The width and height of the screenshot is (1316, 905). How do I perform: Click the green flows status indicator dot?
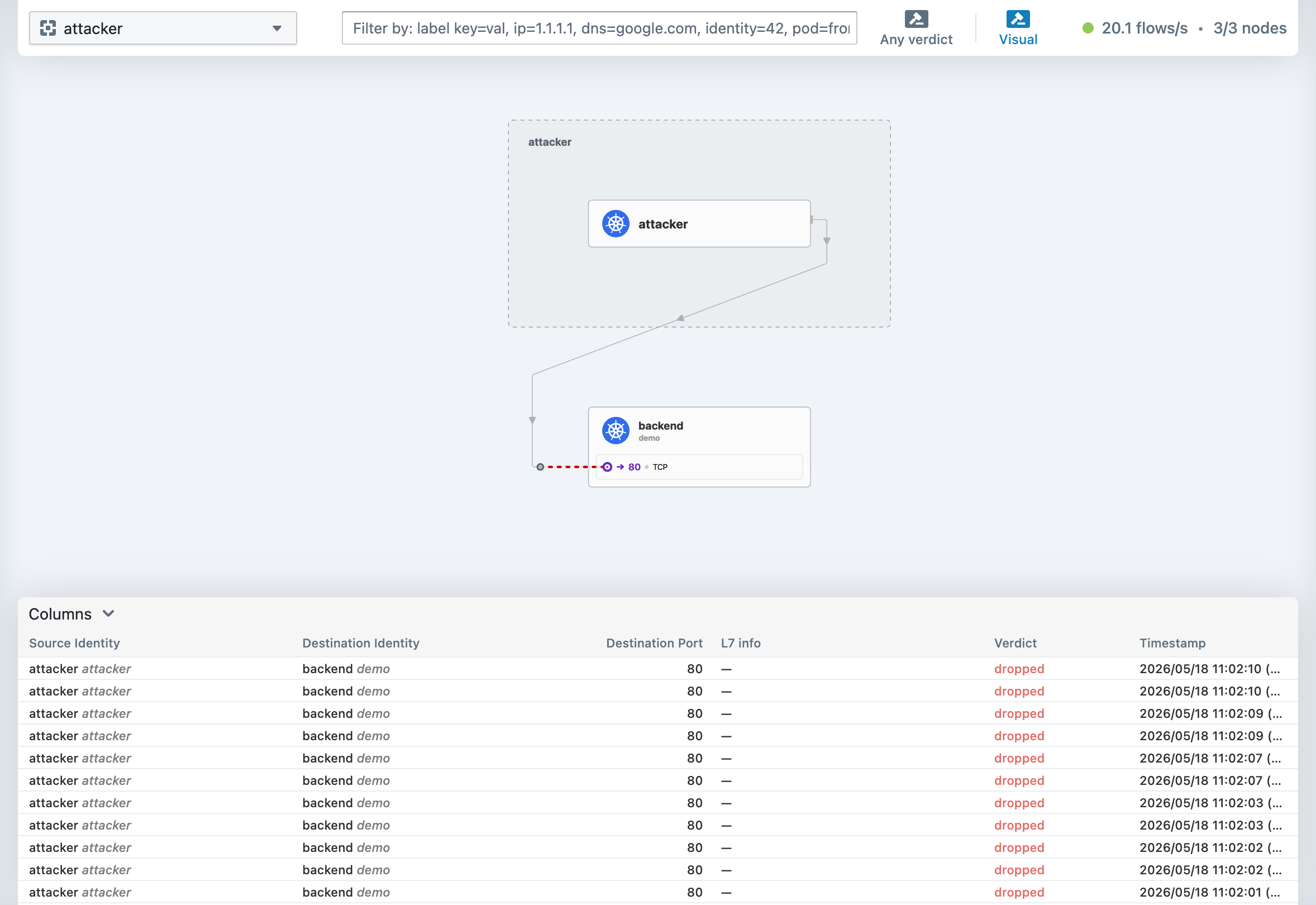pyautogui.click(x=1088, y=28)
